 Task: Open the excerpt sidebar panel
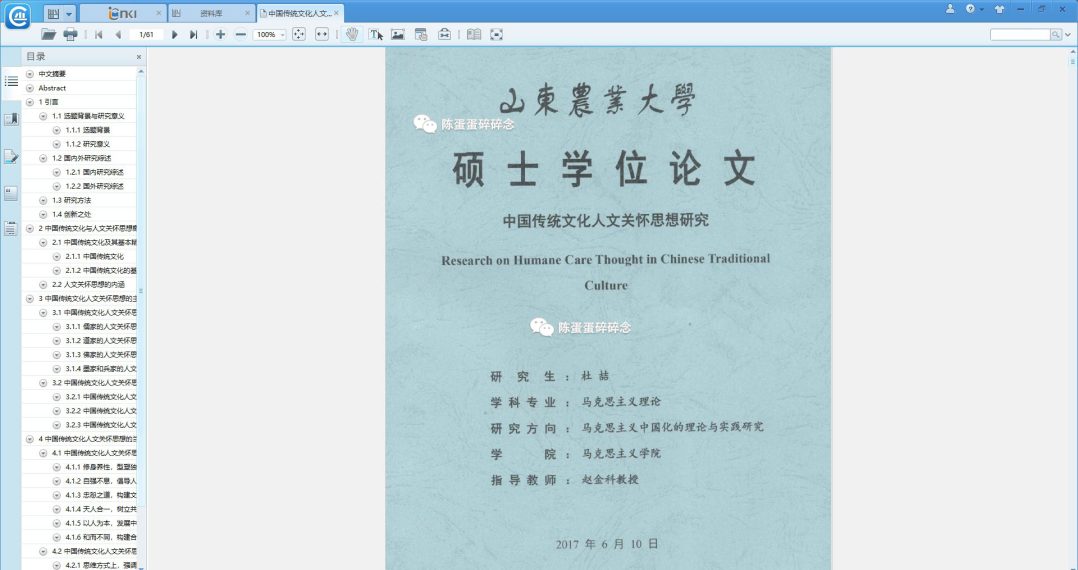click(11, 193)
